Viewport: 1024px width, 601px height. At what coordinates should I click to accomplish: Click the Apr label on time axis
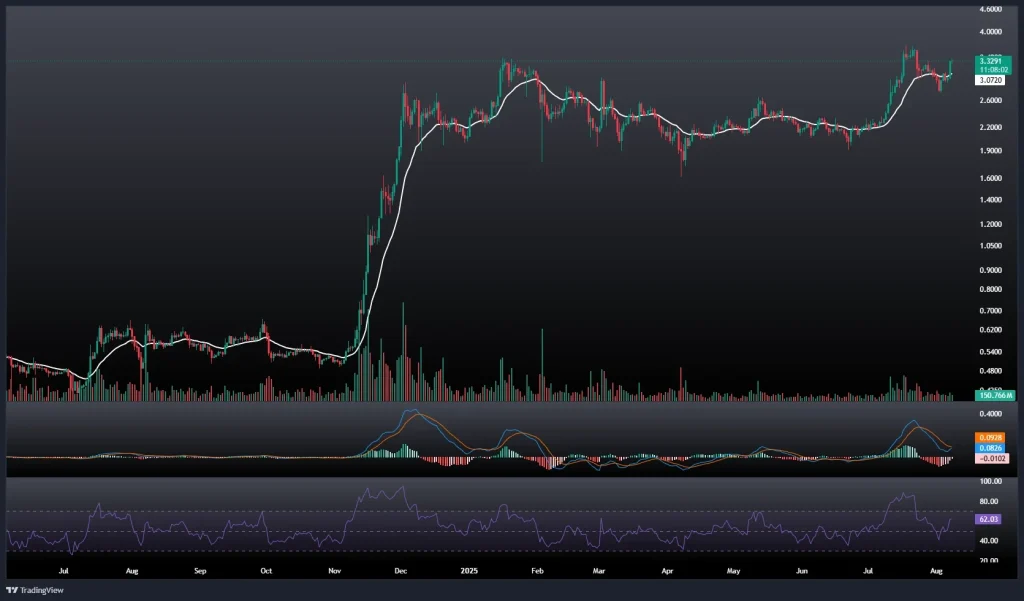click(667, 571)
